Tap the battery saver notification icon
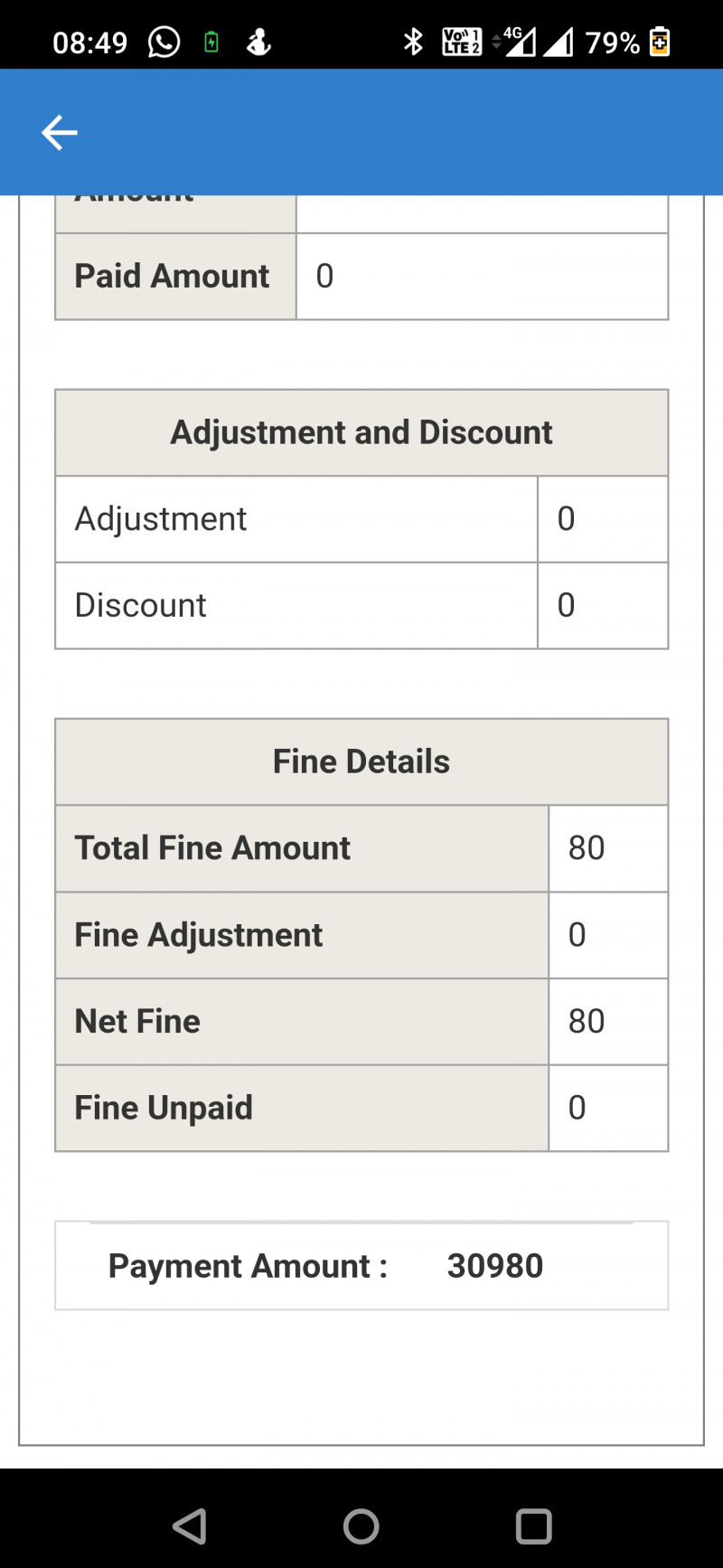The width and height of the screenshot is (723, 1568). pos(211,42)
